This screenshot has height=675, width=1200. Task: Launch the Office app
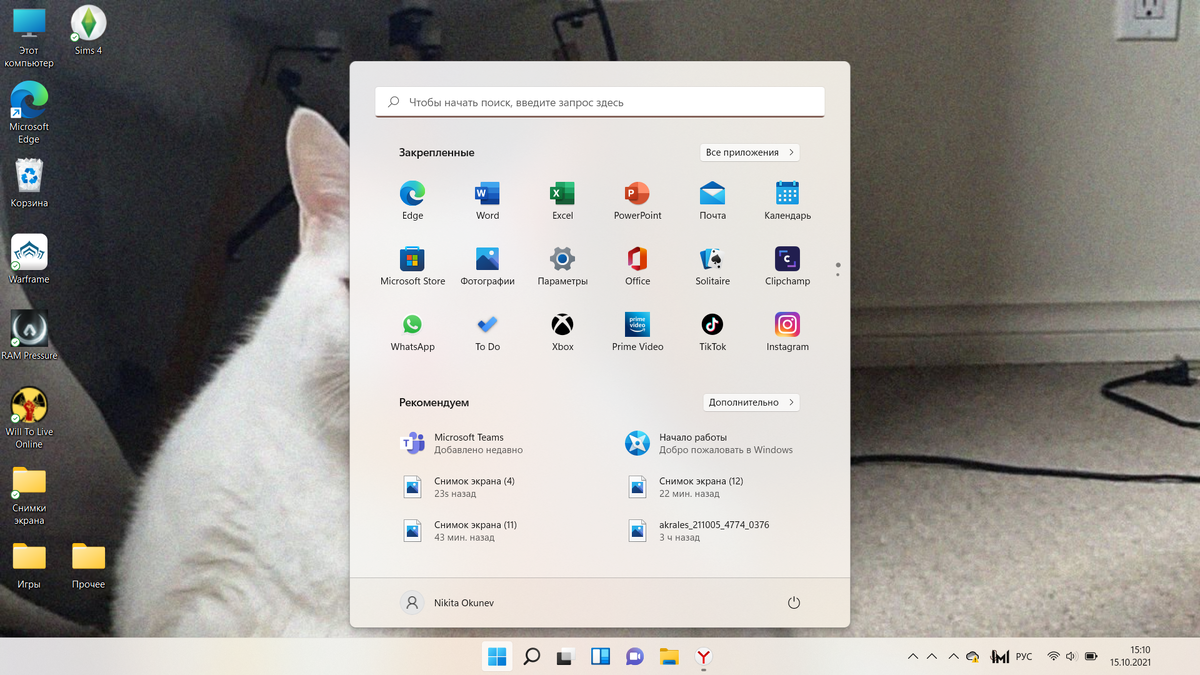(x=637, y=266)
